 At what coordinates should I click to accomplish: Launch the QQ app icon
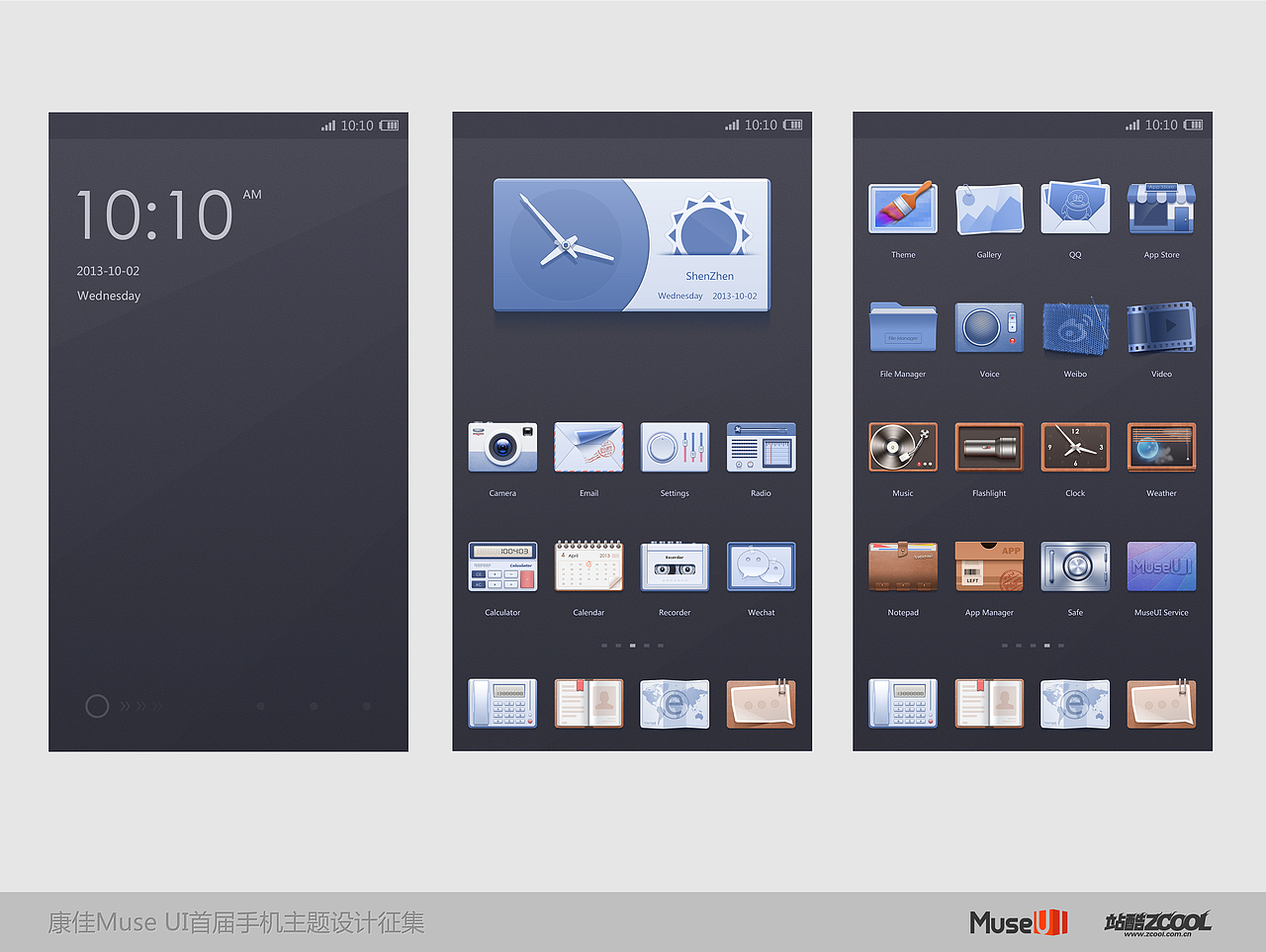1075,207
